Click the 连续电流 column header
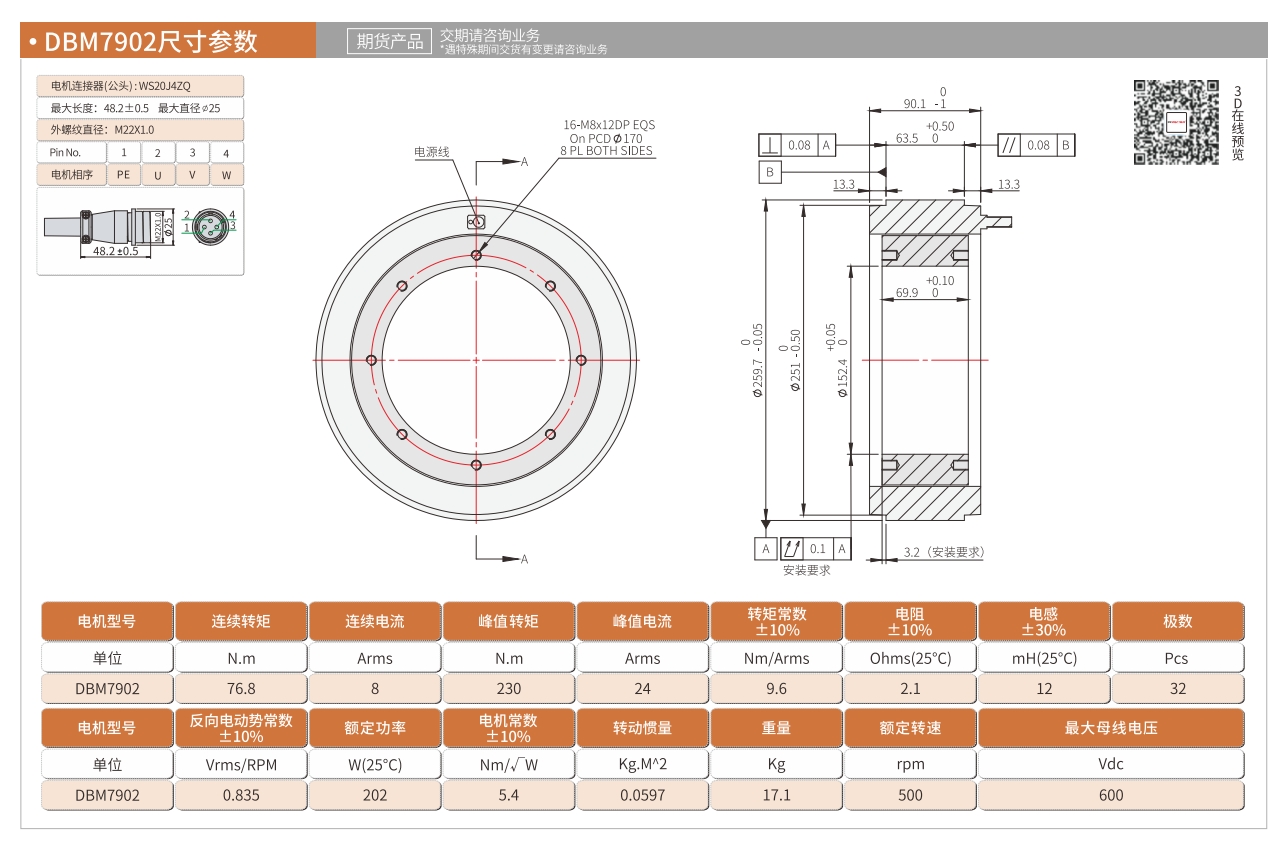 click(x=375, y=621)
